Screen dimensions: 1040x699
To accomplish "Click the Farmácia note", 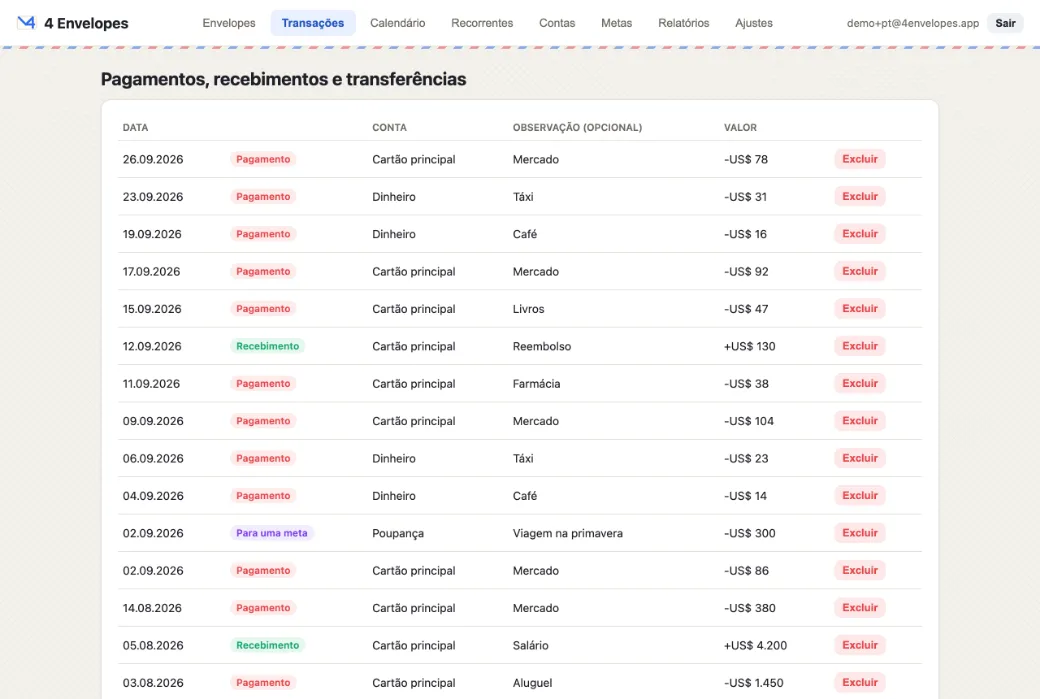I will 536,383.
